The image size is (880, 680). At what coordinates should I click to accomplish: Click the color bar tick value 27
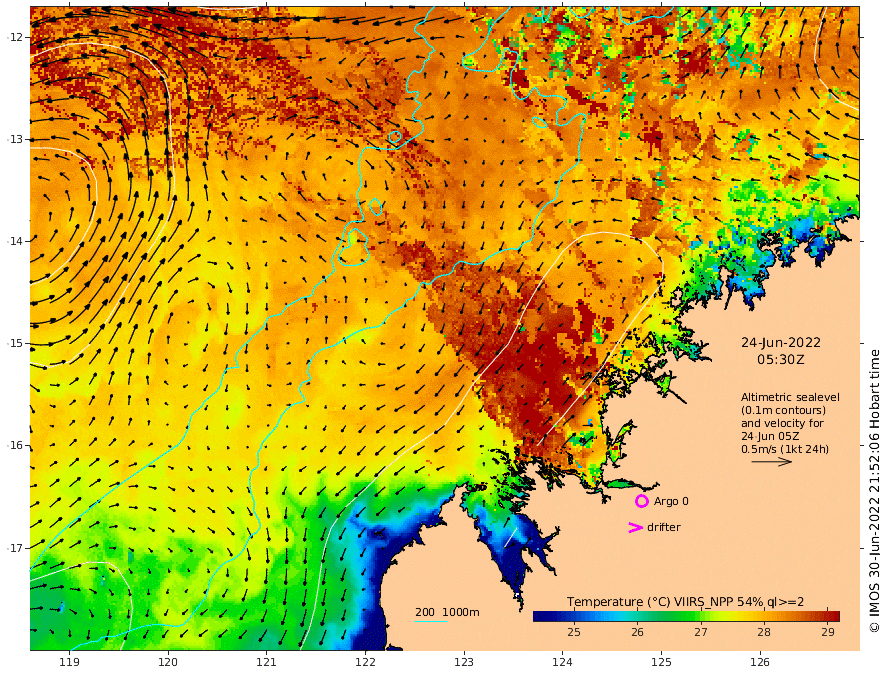click(x=700, y=632)
